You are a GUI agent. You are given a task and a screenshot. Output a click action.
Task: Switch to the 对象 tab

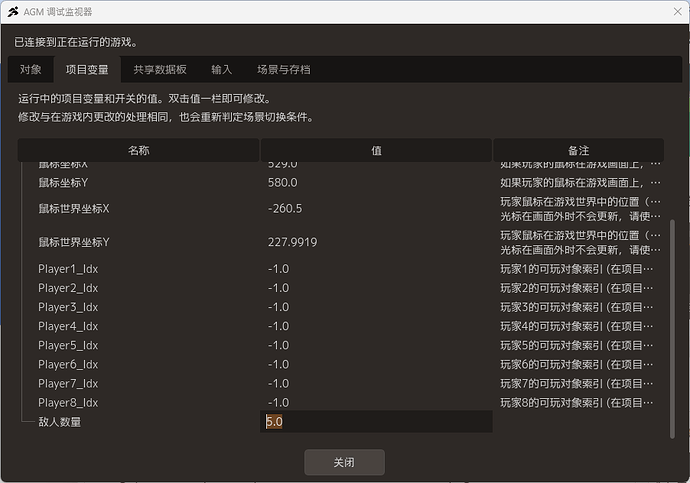coord(30,70)
